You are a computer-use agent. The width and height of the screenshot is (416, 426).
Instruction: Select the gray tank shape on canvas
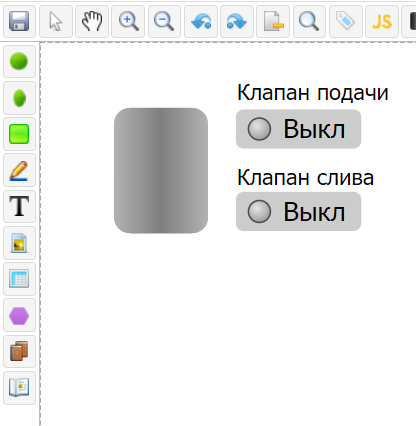click(x=161, y=170)
